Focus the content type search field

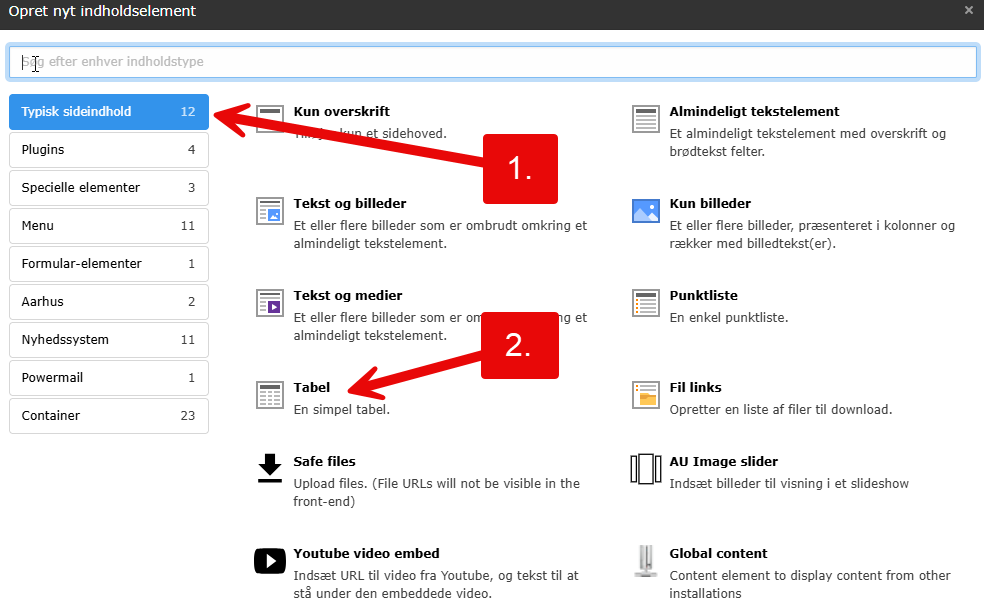492,62
